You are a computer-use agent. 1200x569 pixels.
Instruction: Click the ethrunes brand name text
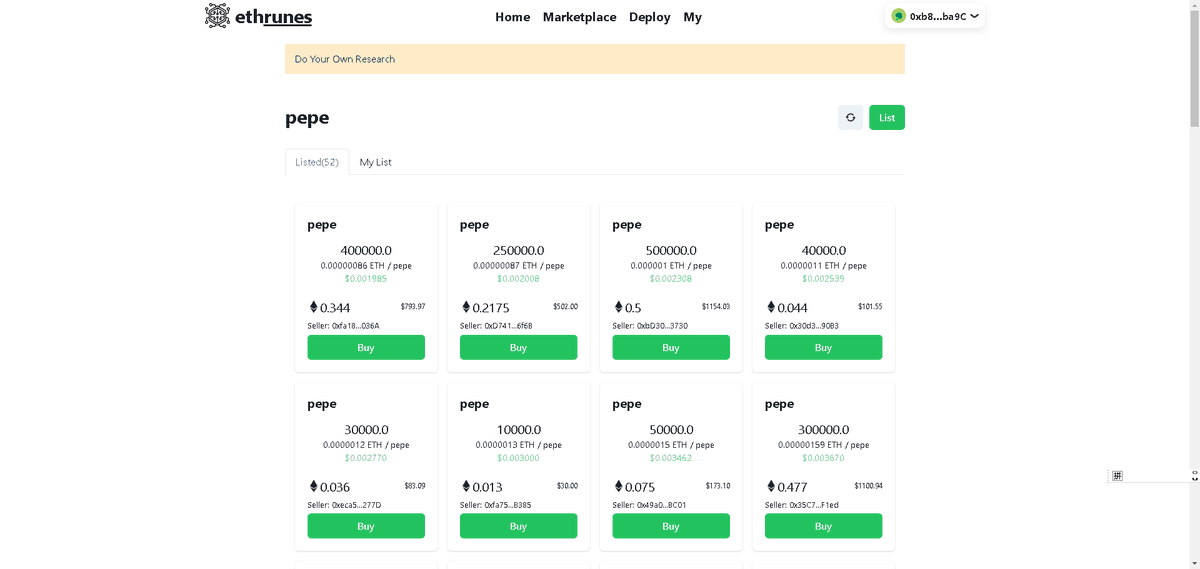[x=273, y=17]
